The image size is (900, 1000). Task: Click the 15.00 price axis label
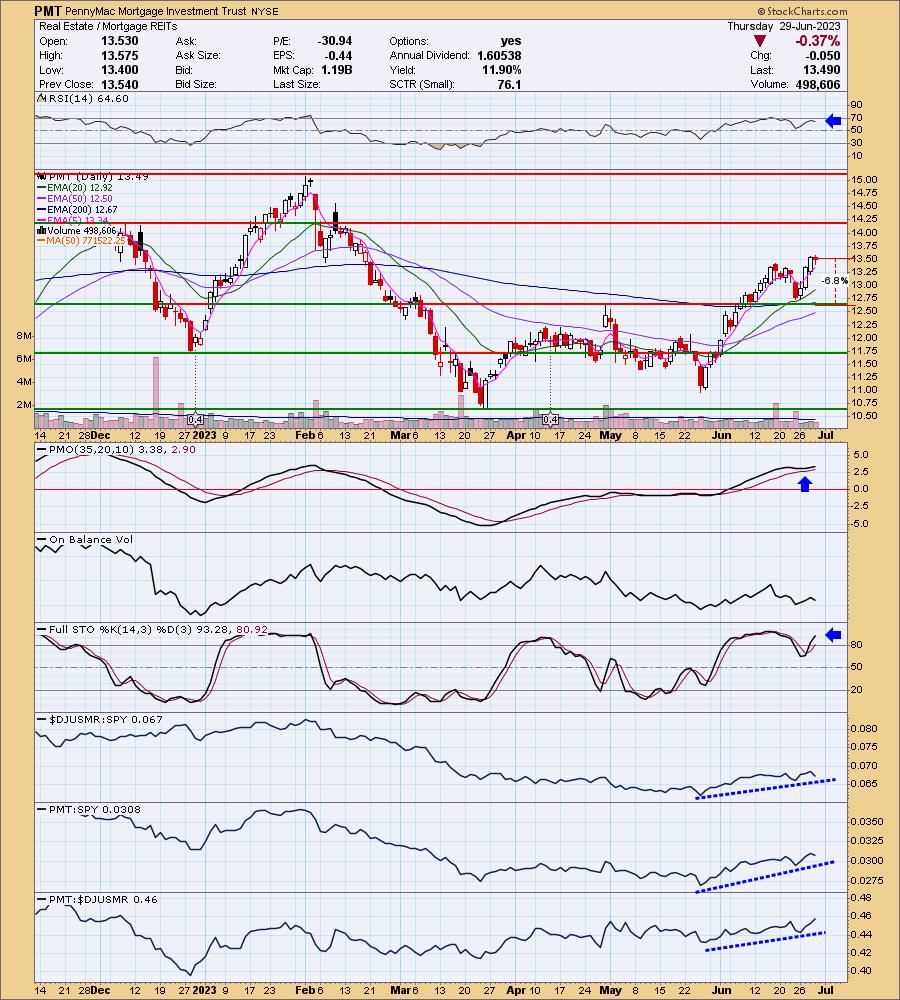click(x=863, y=180)
